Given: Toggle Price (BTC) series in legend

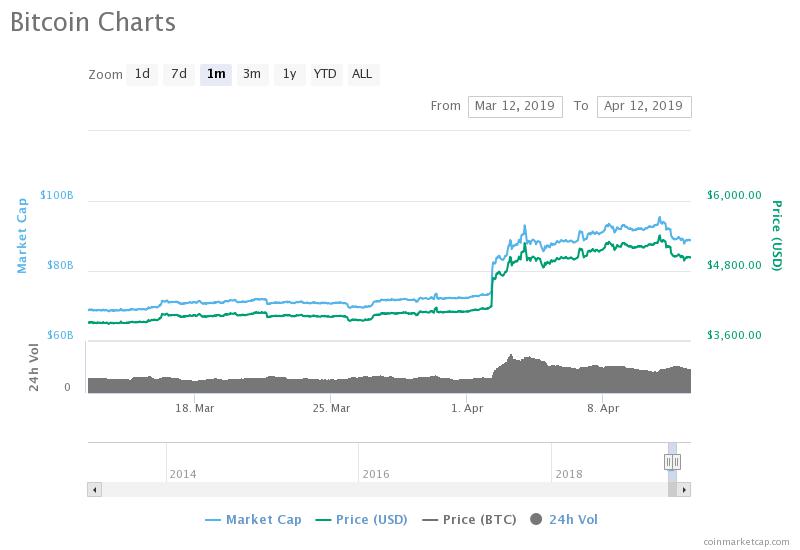Looking at the screenshot, I should coord(472,519).
